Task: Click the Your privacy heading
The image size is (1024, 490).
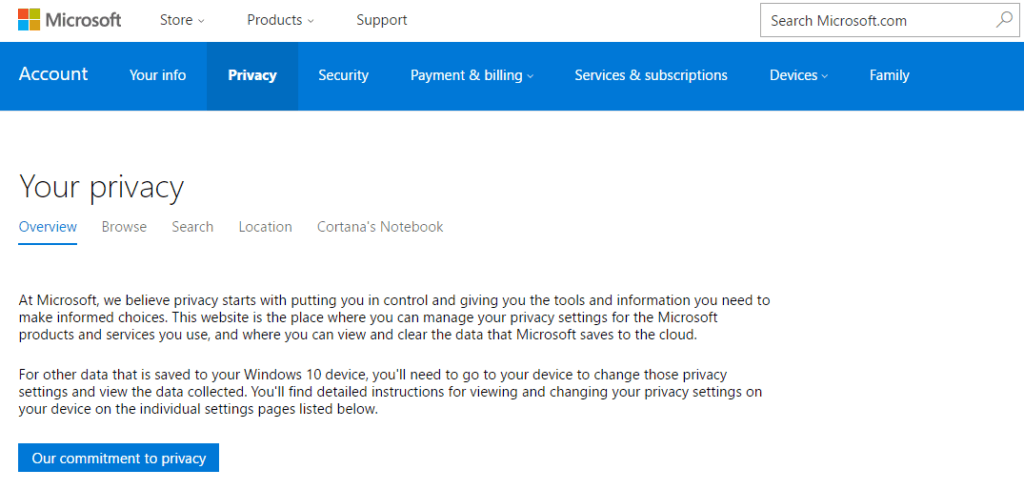Action: point(101,187)
